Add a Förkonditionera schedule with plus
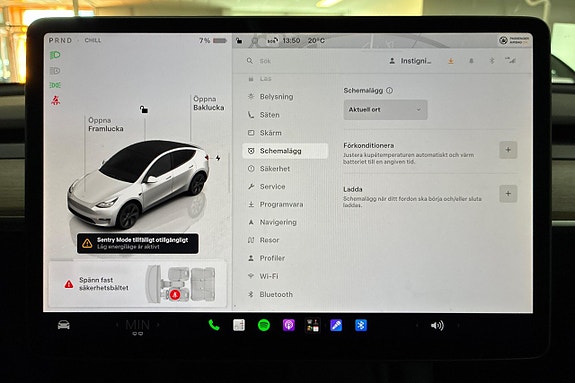The image size is (575, 383). [508, 150]
